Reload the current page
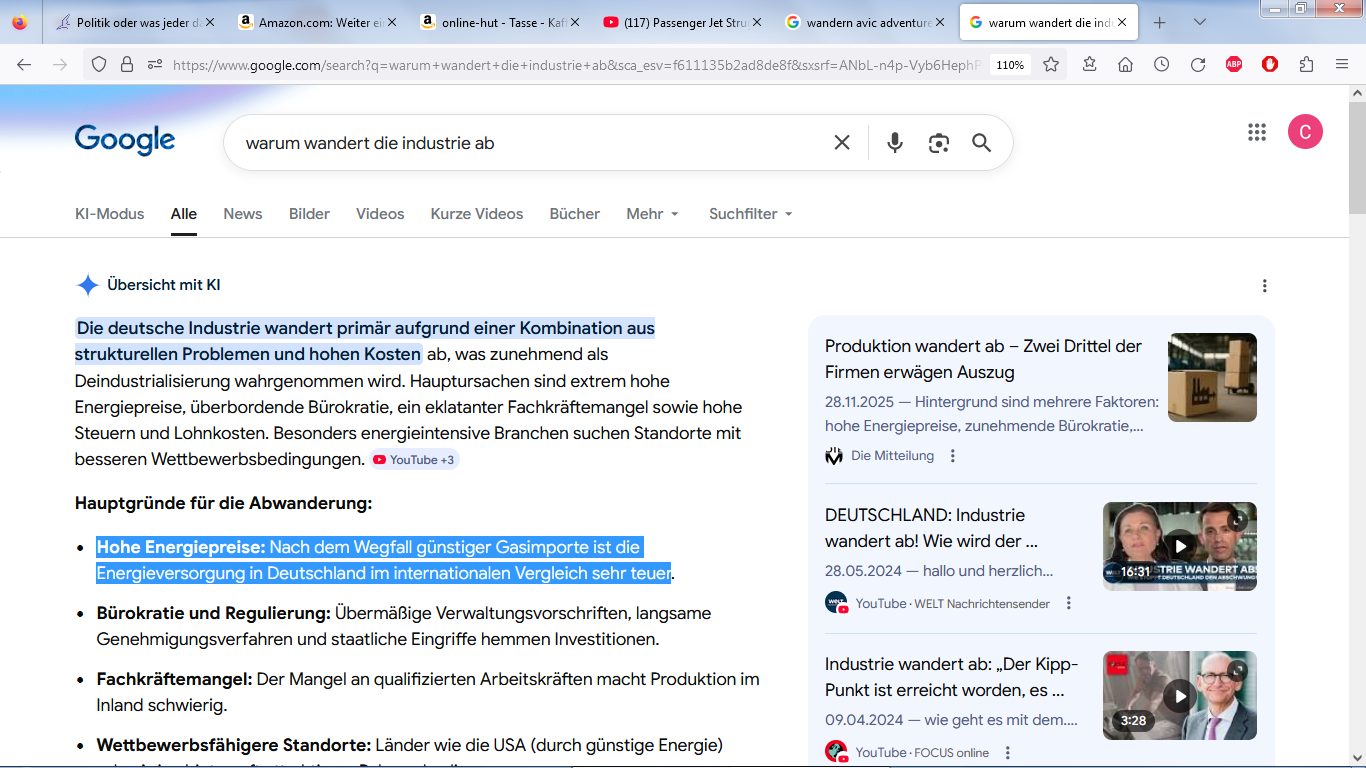This screenshot has height=768, width=1366. (1197, 64)
